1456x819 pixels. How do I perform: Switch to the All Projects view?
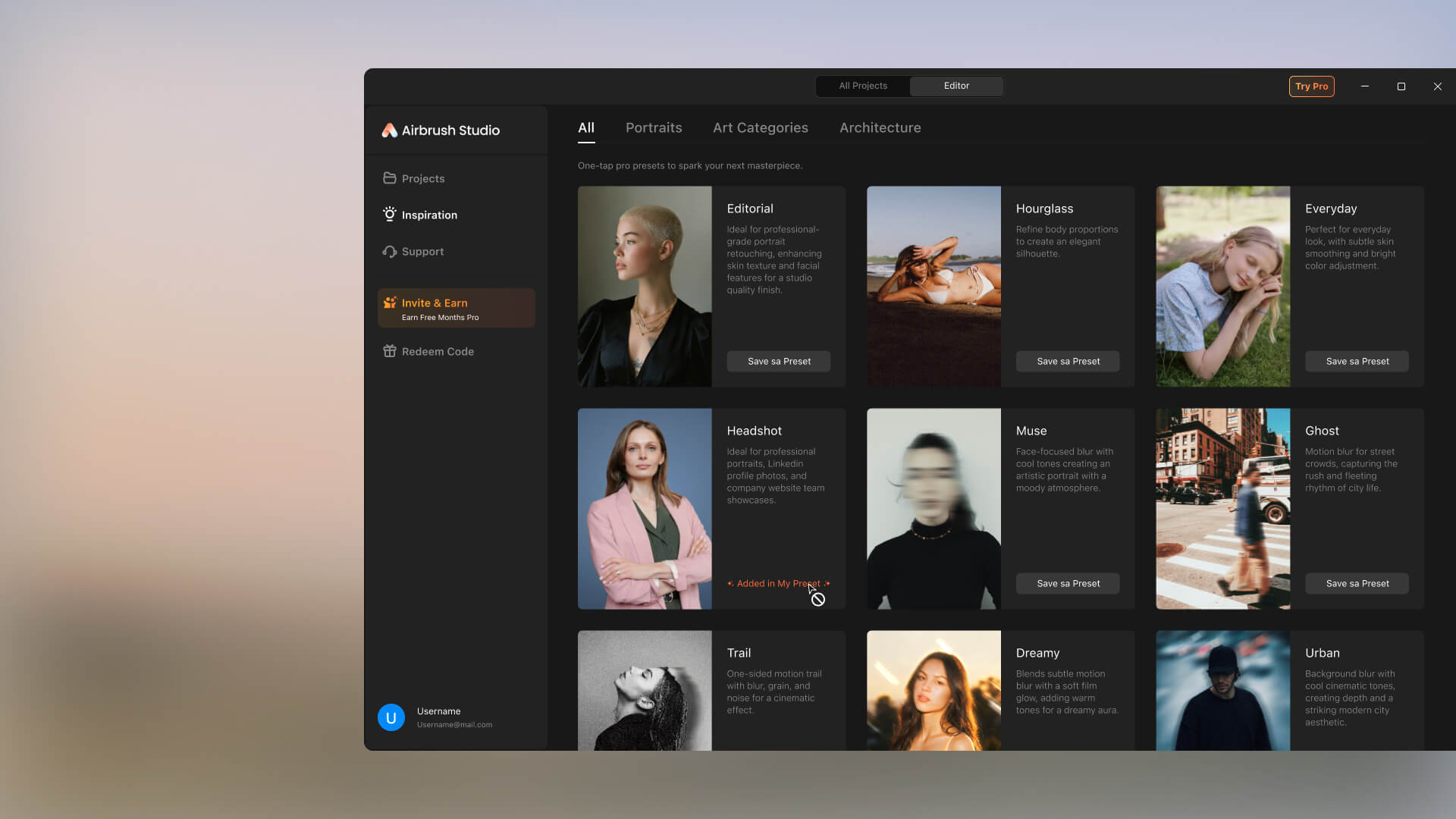pyautogui.click(x=863, y=86)
